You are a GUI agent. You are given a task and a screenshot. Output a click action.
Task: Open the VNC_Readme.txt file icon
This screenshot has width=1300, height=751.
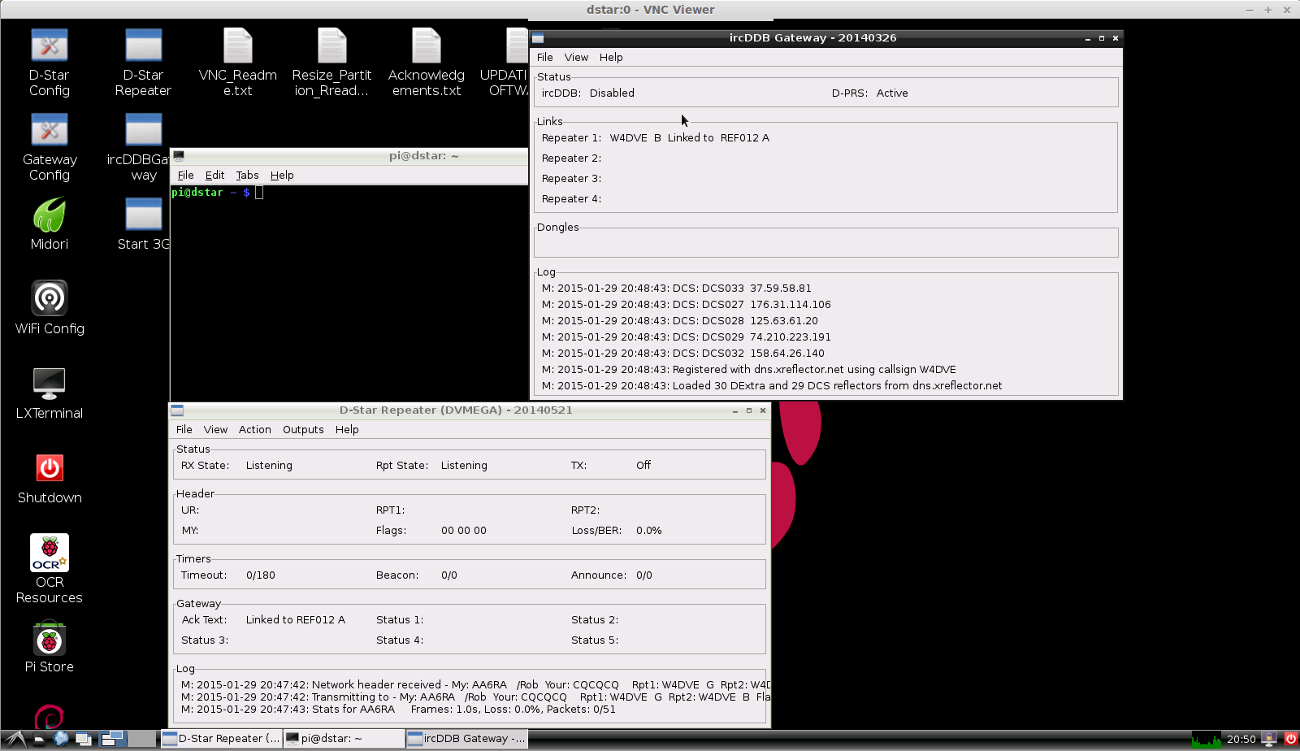point(238,63)
